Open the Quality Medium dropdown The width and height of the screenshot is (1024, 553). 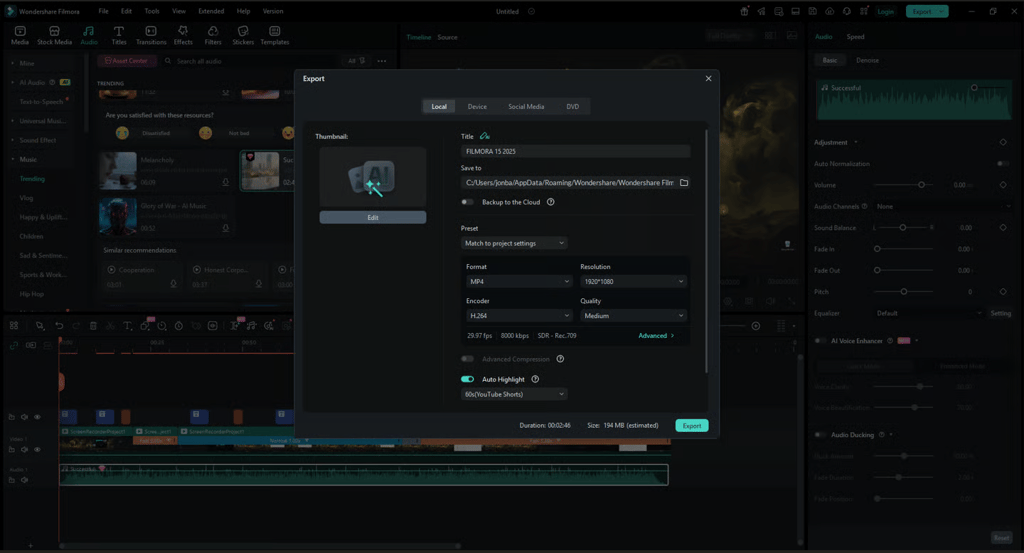[x=633, y=315]
